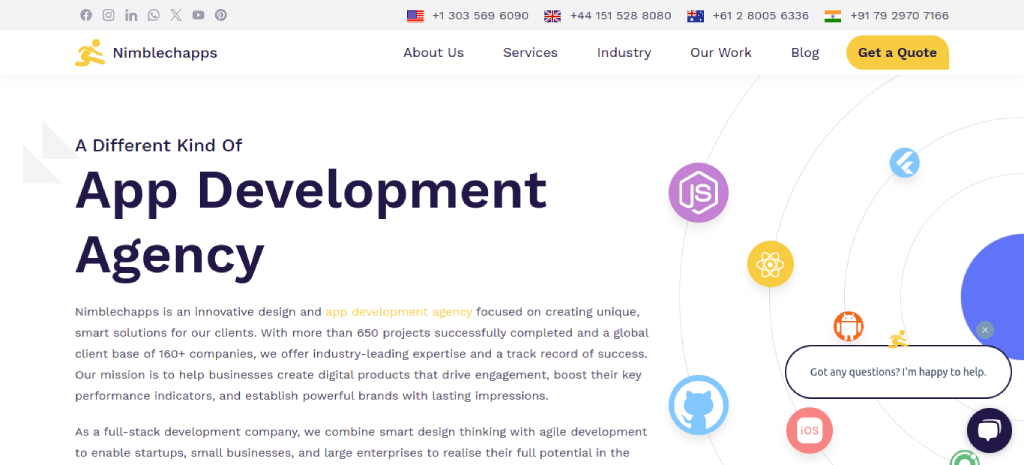Follow the 'app development agency' yellow link
1024x465 pixels.
coord(398,312)
